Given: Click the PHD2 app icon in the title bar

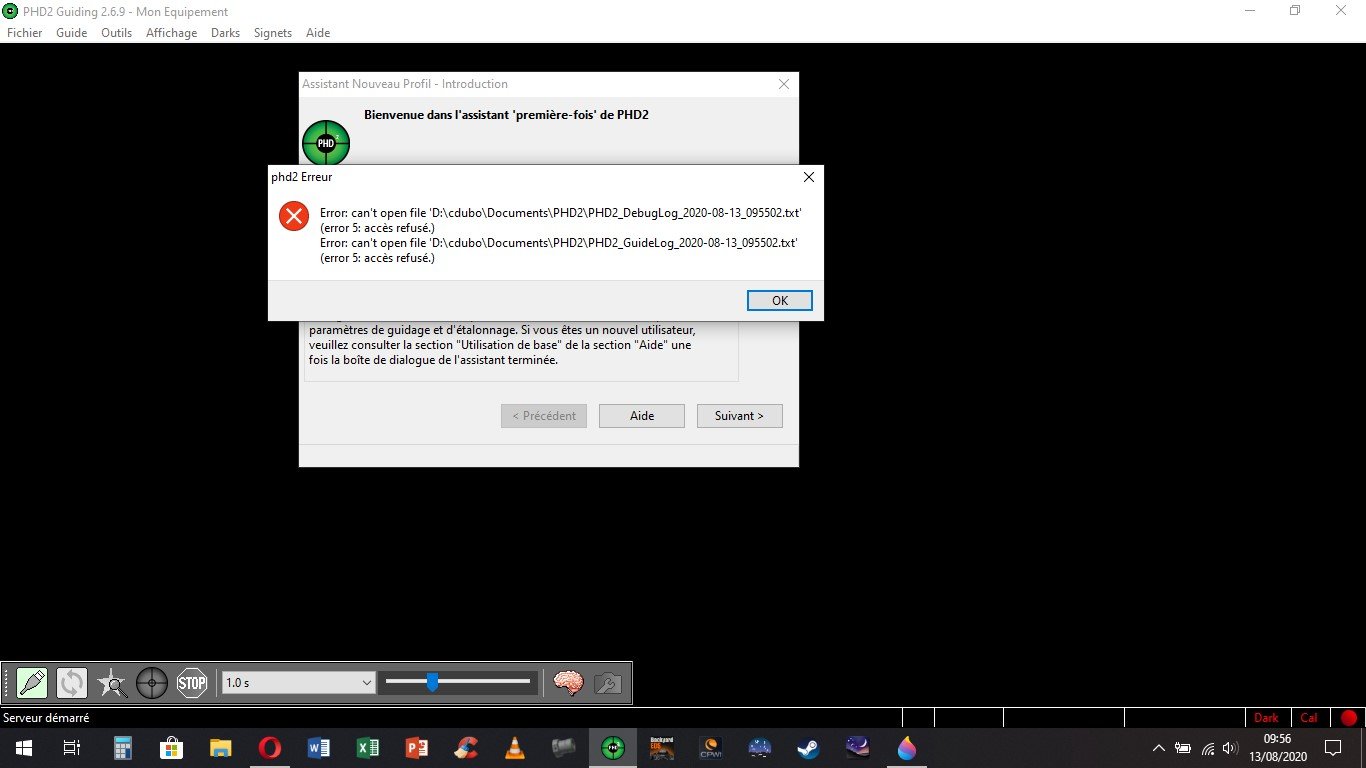Looking at the screenshot, I should [x=10, y=11].
